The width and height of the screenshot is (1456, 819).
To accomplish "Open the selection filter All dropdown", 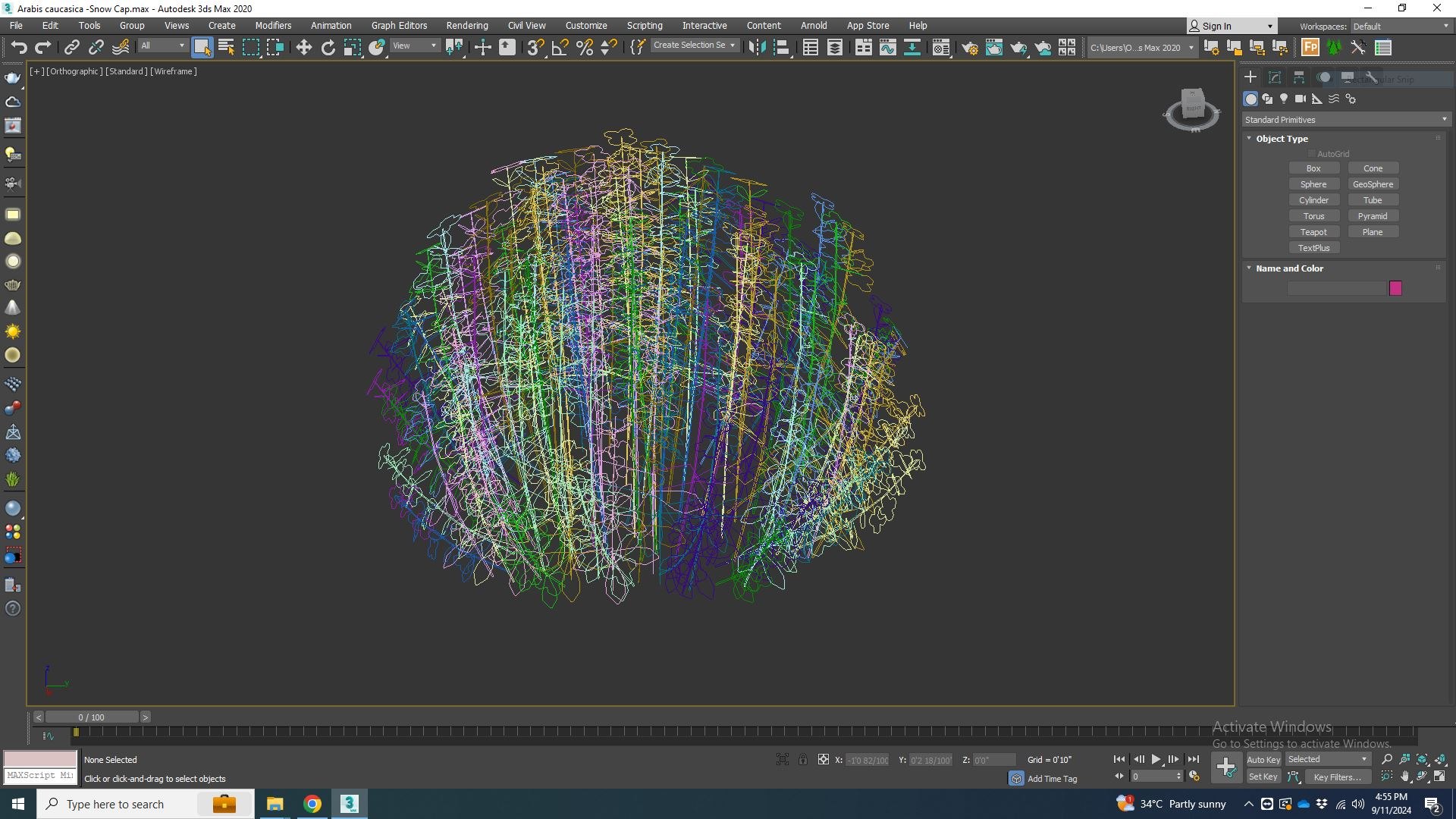I will pyautogui.click(x=162, y=46).
